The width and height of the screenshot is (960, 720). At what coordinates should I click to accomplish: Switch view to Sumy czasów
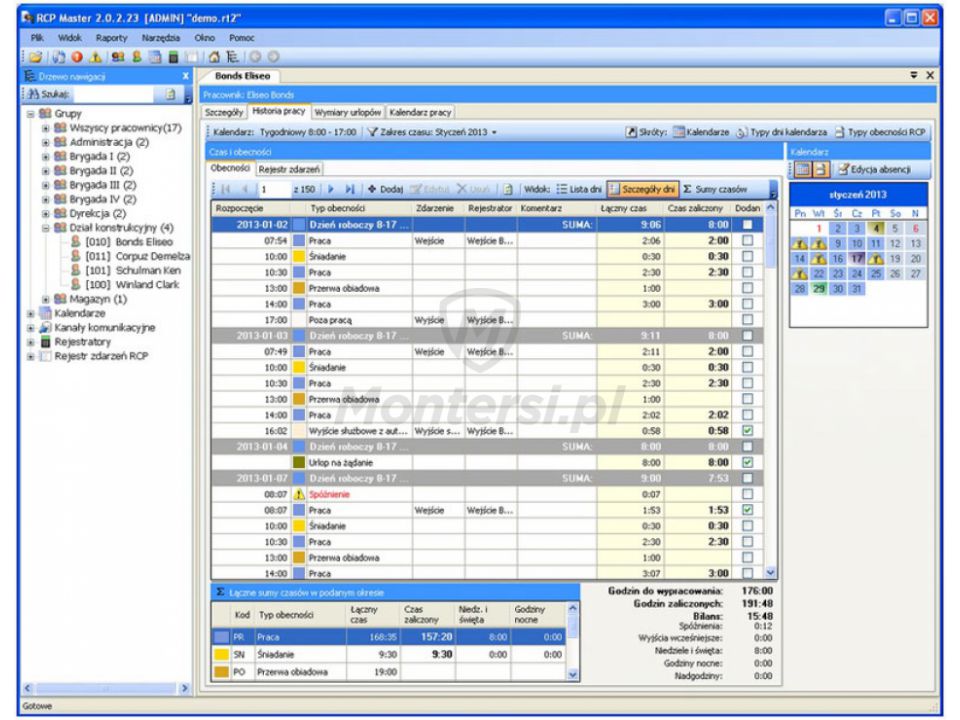pos(715,189)
